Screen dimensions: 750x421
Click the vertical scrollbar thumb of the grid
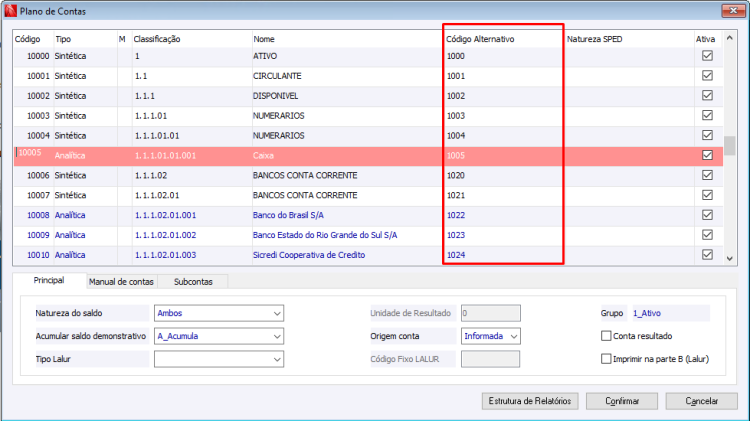coord(729,145)
